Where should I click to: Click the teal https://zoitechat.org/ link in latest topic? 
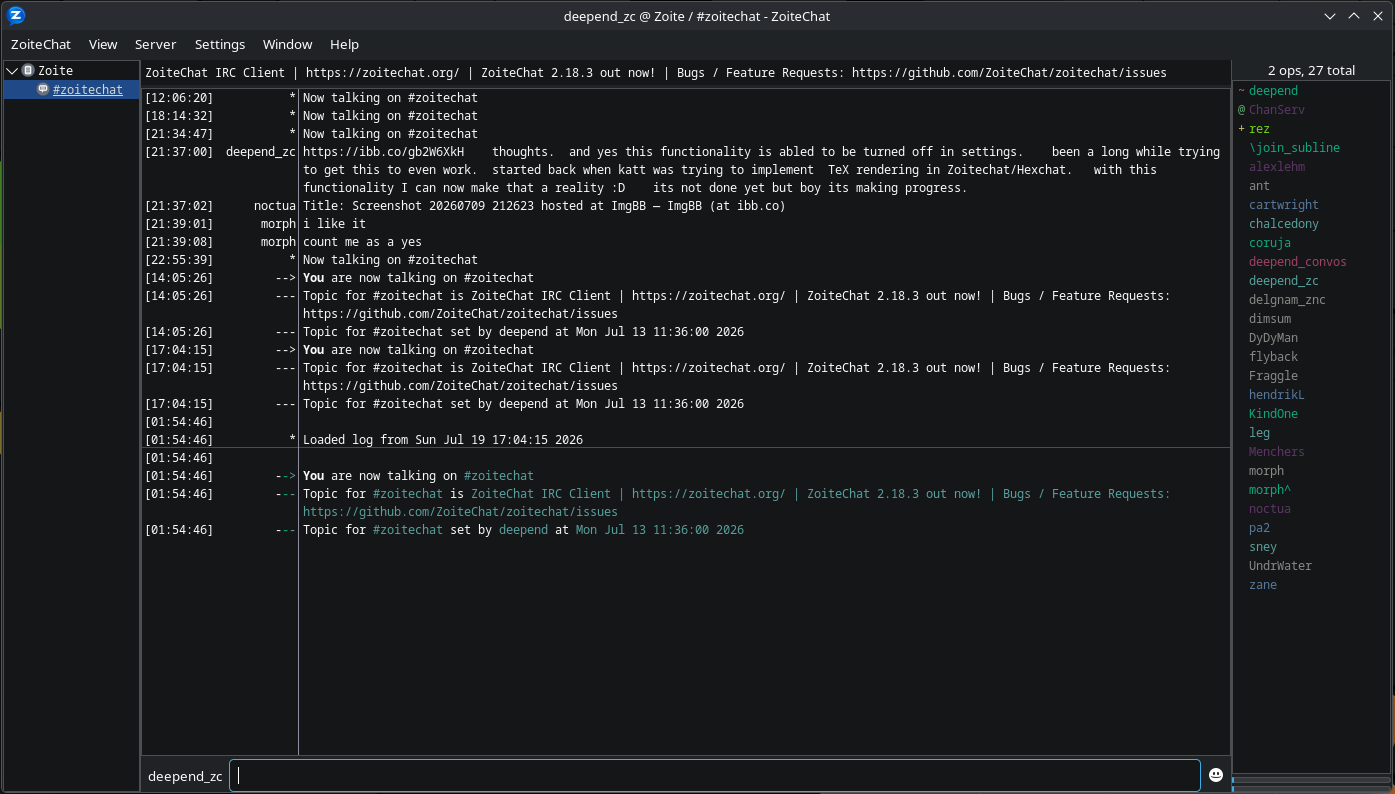coord(709,494)
